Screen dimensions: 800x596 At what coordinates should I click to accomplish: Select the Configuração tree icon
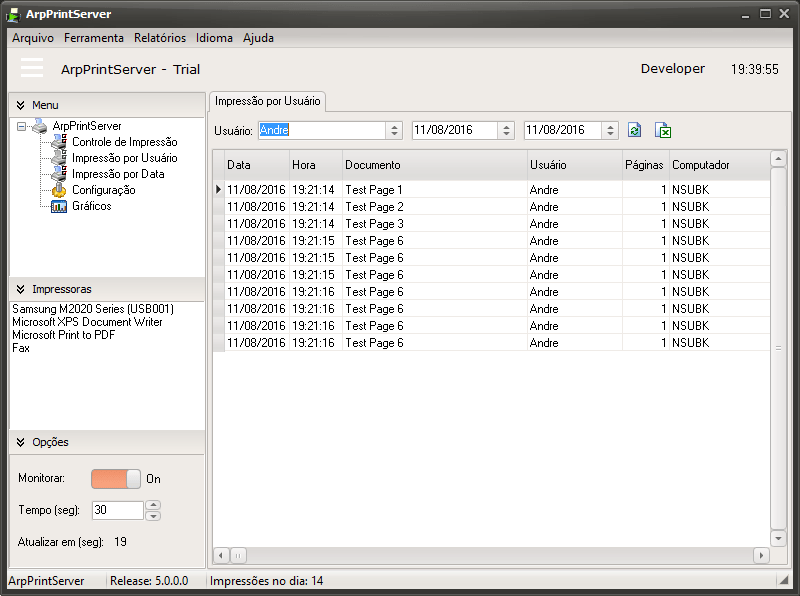59,190
